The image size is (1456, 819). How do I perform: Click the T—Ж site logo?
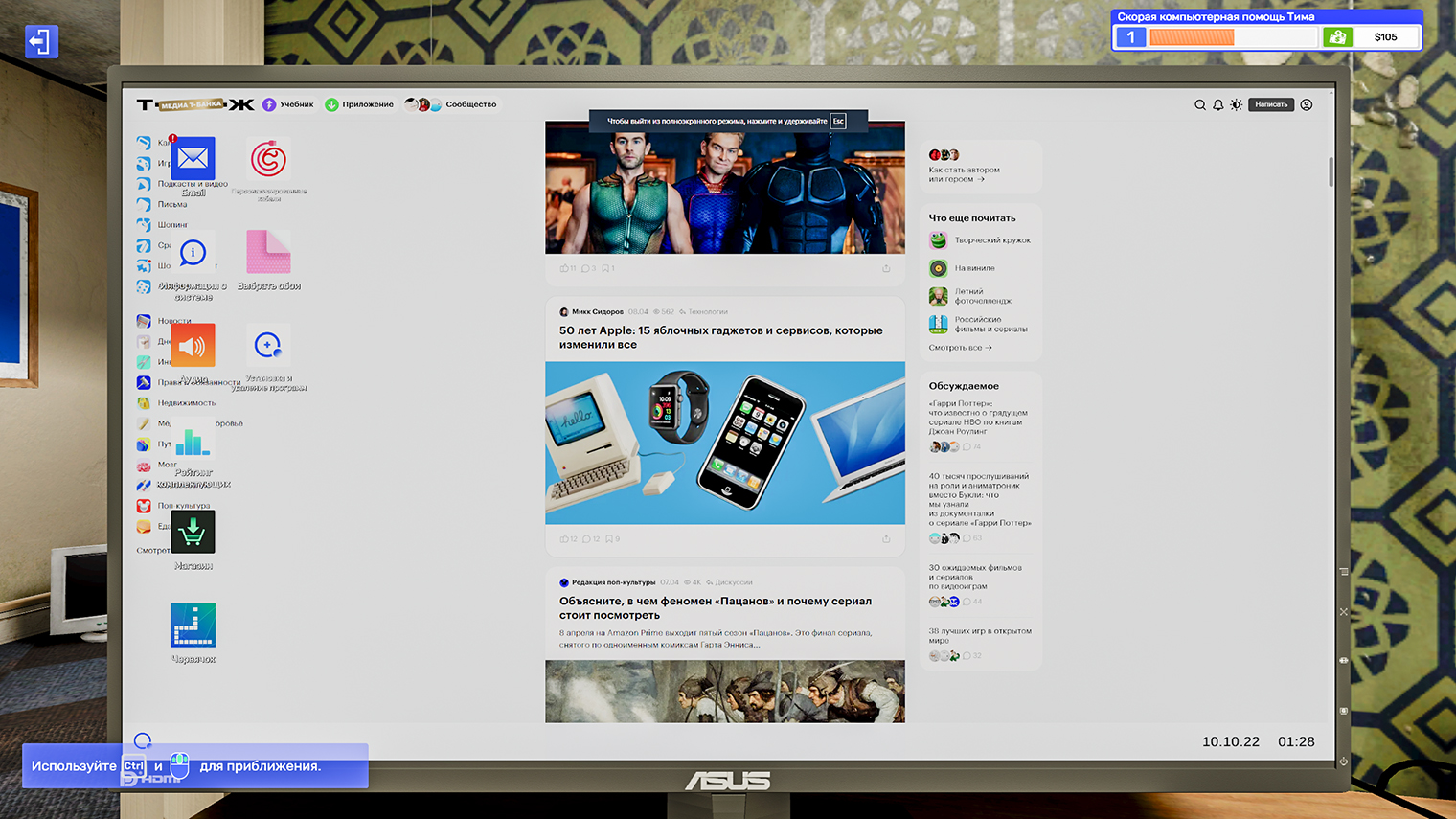(195, 104)
